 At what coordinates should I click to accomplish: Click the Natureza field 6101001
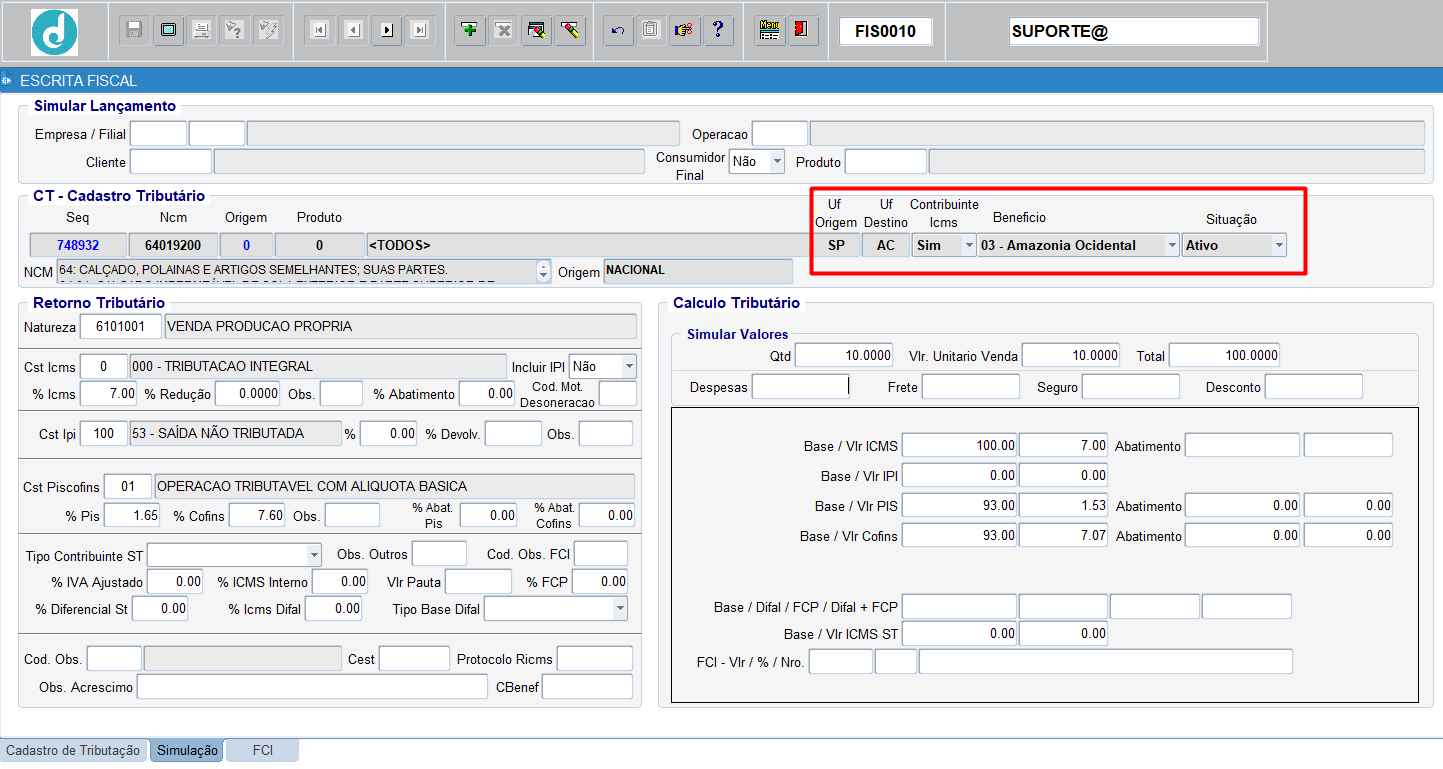121,327
